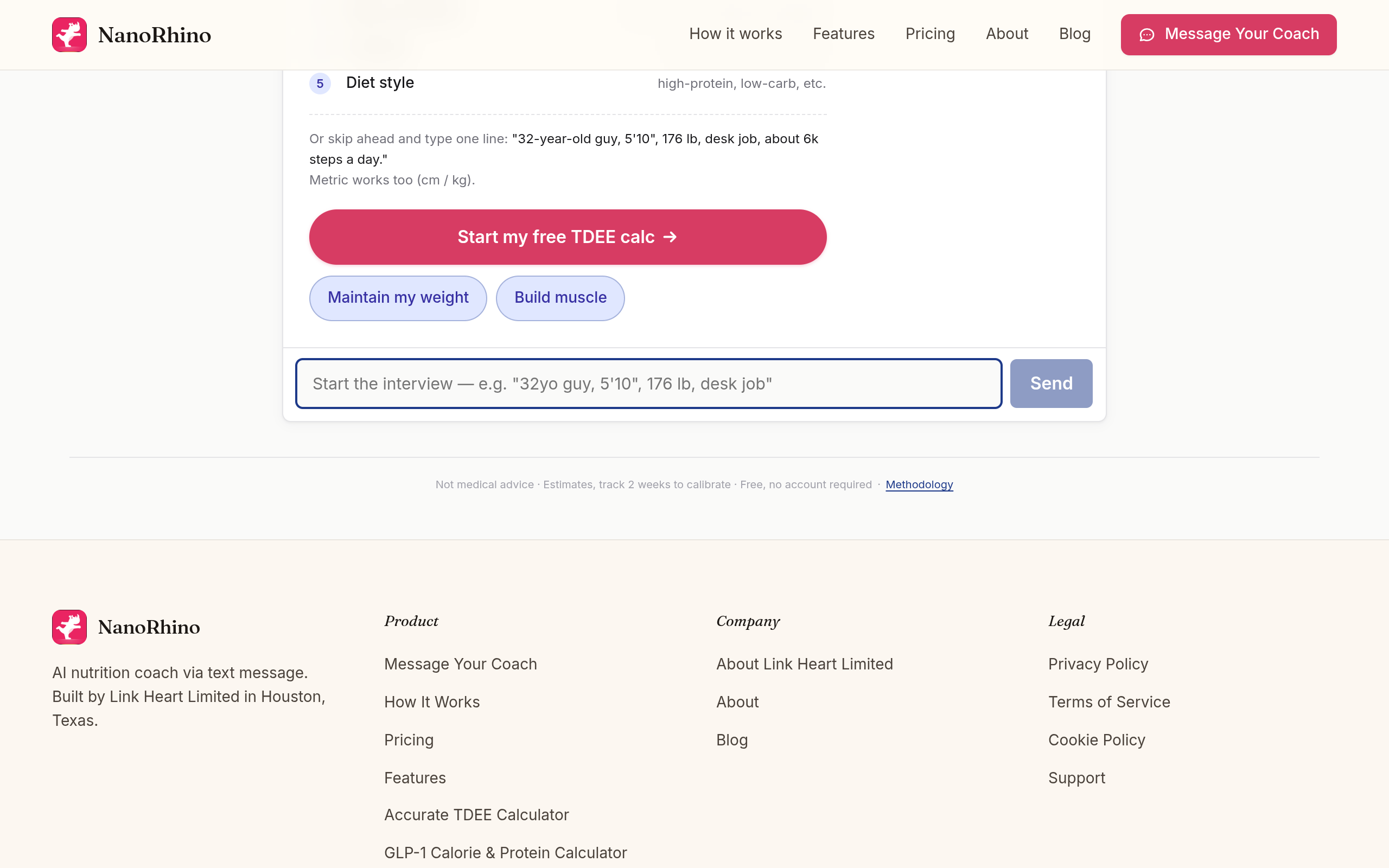Open GLP-1 Calorie & Protein Calculator link
This screenshot has height=868, width=1389.
(x=505, y=852)
